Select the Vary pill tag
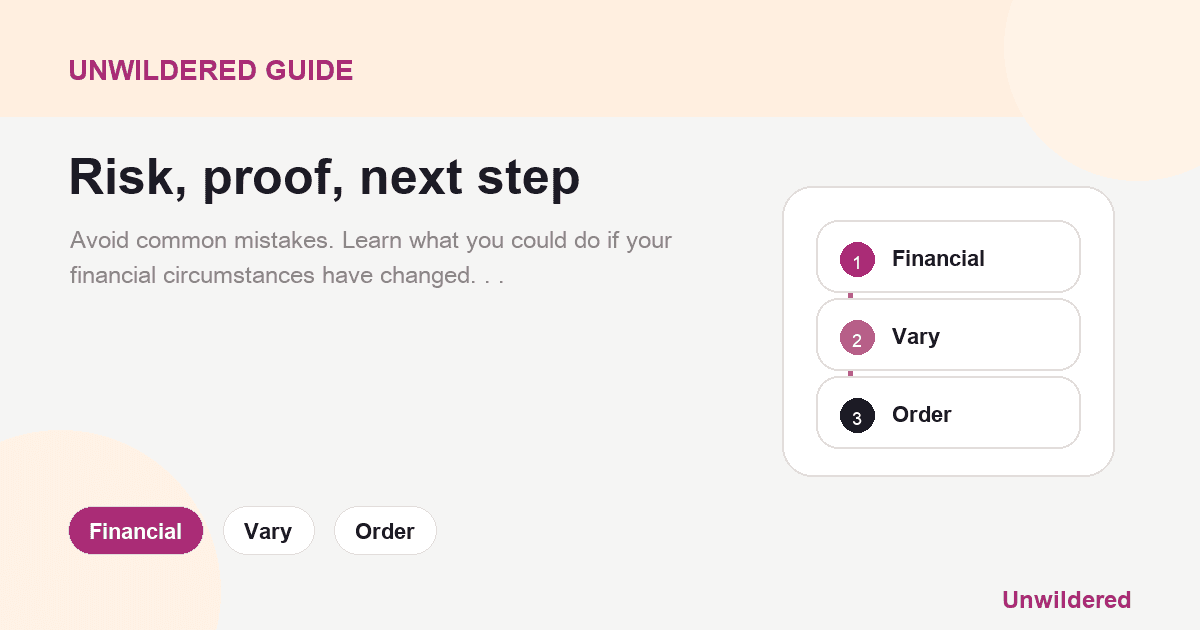Screen dimensions: 1200x630 click(268, 531)
